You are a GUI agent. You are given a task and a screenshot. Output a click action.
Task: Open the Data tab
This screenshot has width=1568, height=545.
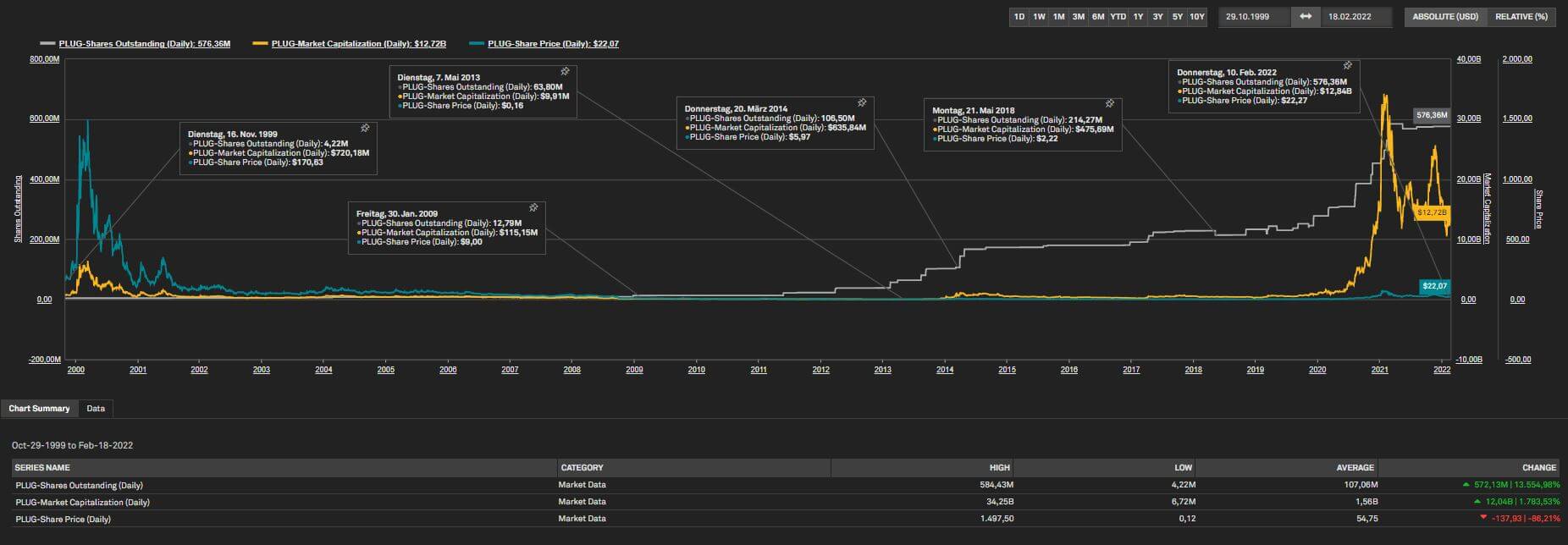click(x=96, y=409)
